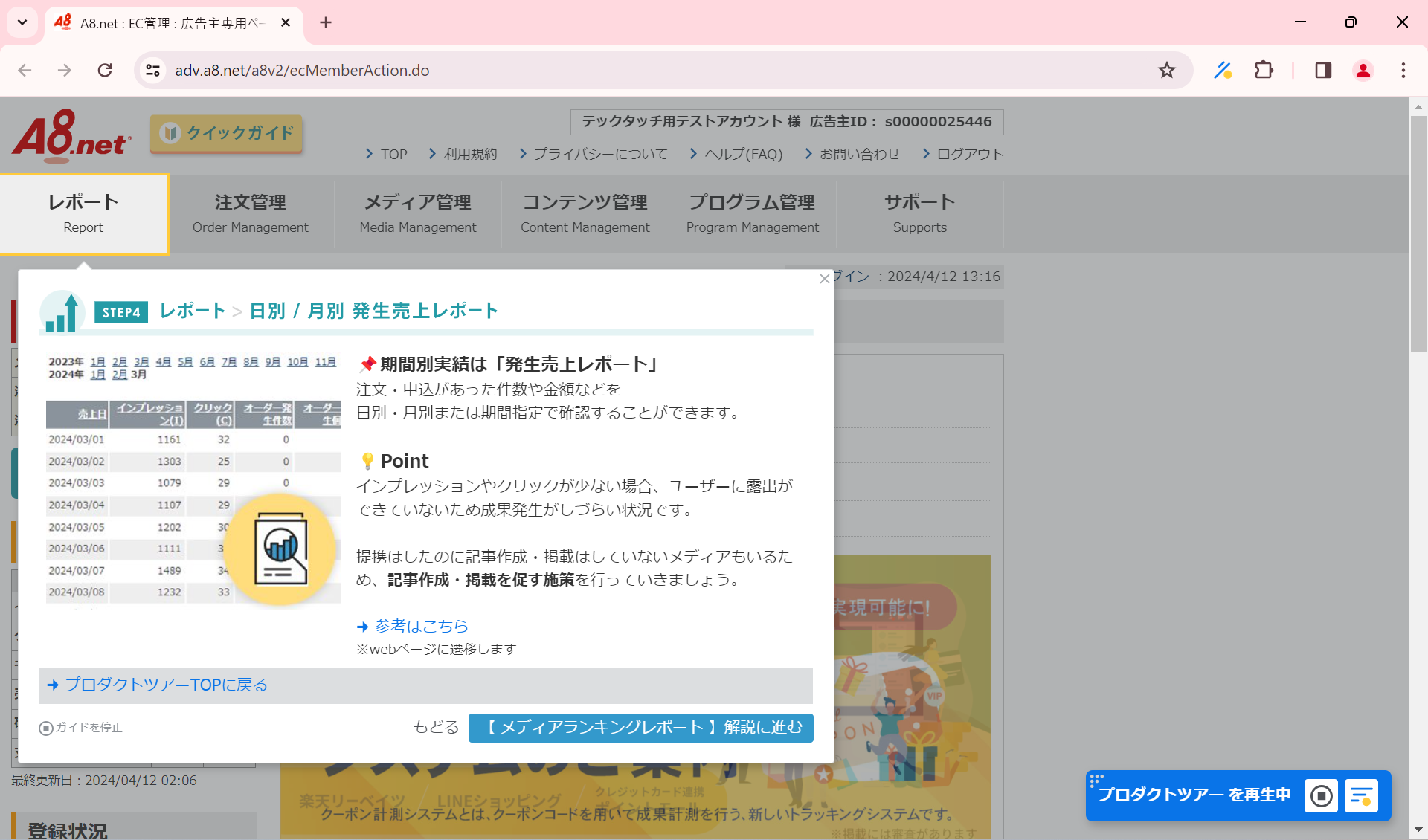This screenshot has height=840, width=1428.
Task: Stop the product tour playback
Action: 1322,795
